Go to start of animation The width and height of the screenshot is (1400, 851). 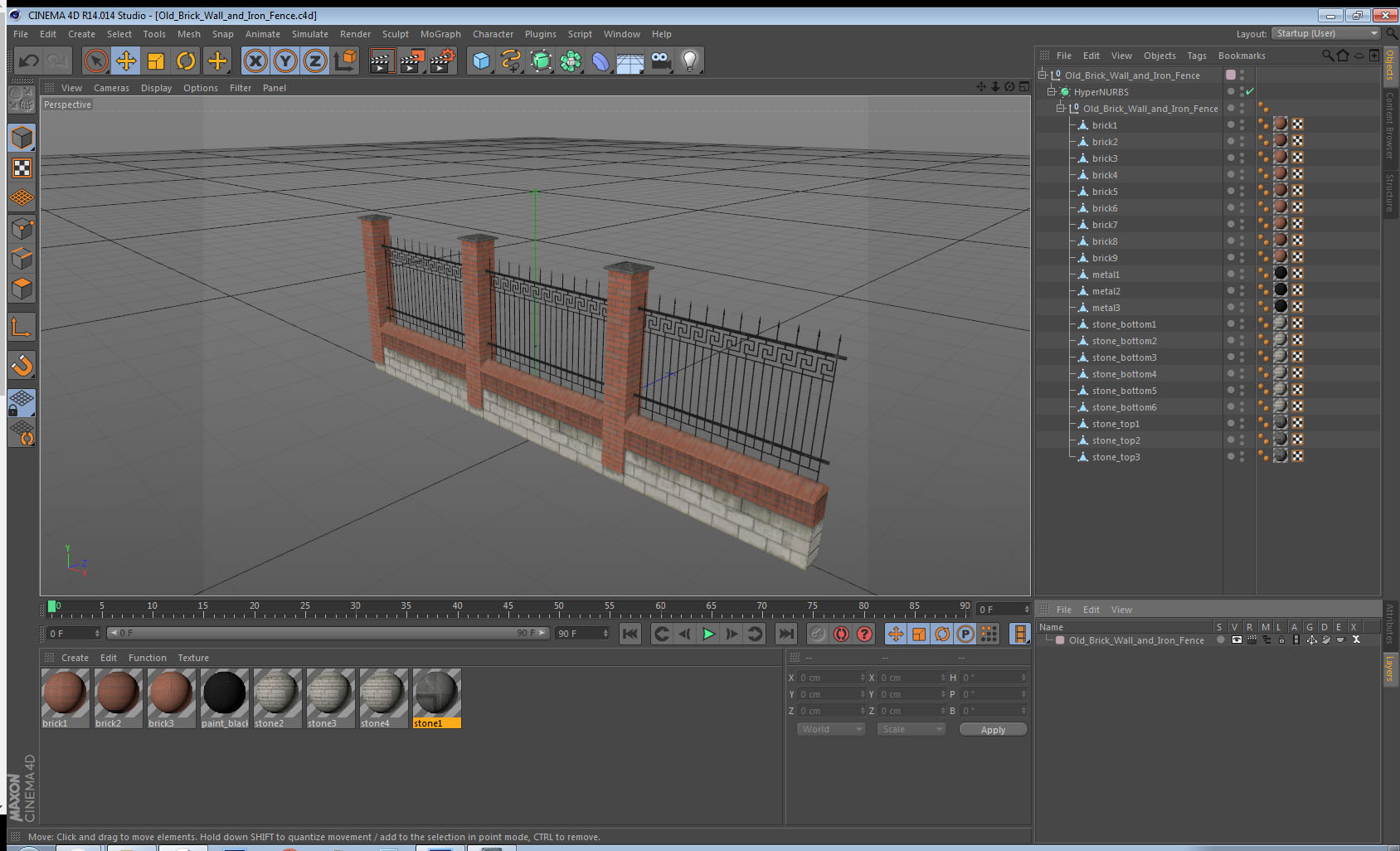[630, 634]
